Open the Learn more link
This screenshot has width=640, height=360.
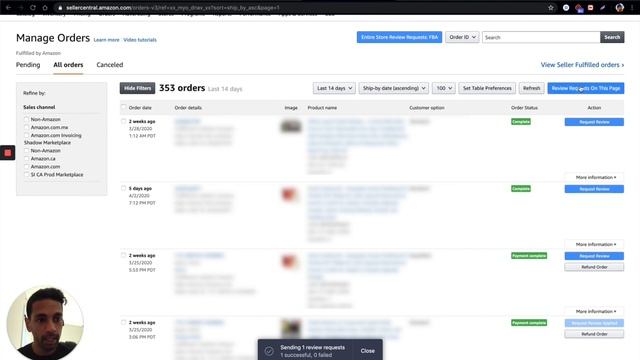pos(107,40)
